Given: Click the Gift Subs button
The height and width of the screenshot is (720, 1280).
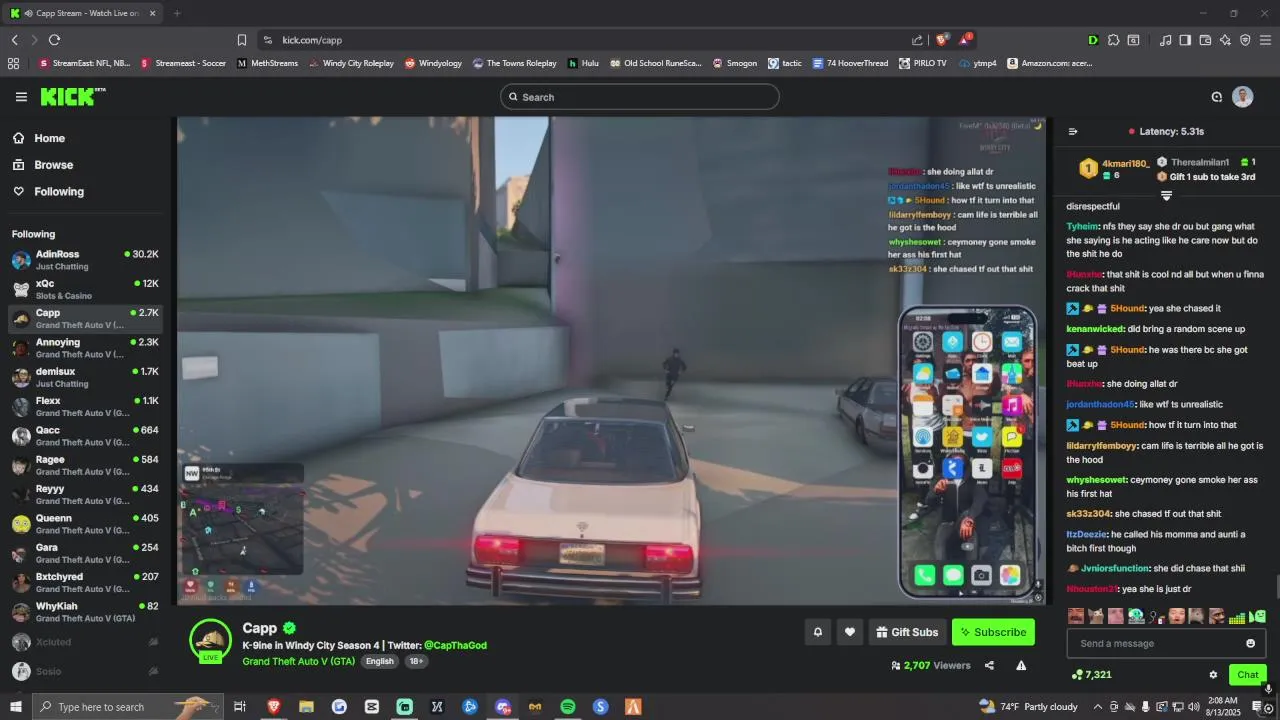Looking at the screenshot, I should click(907, 632).
